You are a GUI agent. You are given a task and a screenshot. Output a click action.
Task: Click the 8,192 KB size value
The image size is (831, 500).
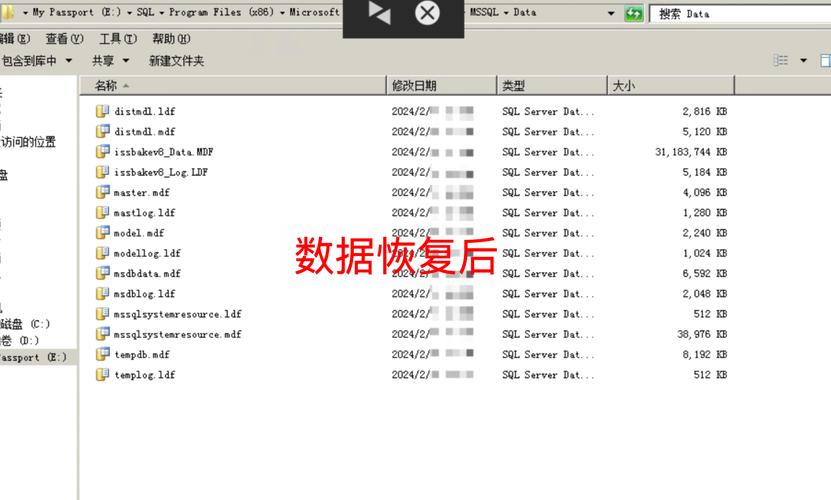(704, 355)
